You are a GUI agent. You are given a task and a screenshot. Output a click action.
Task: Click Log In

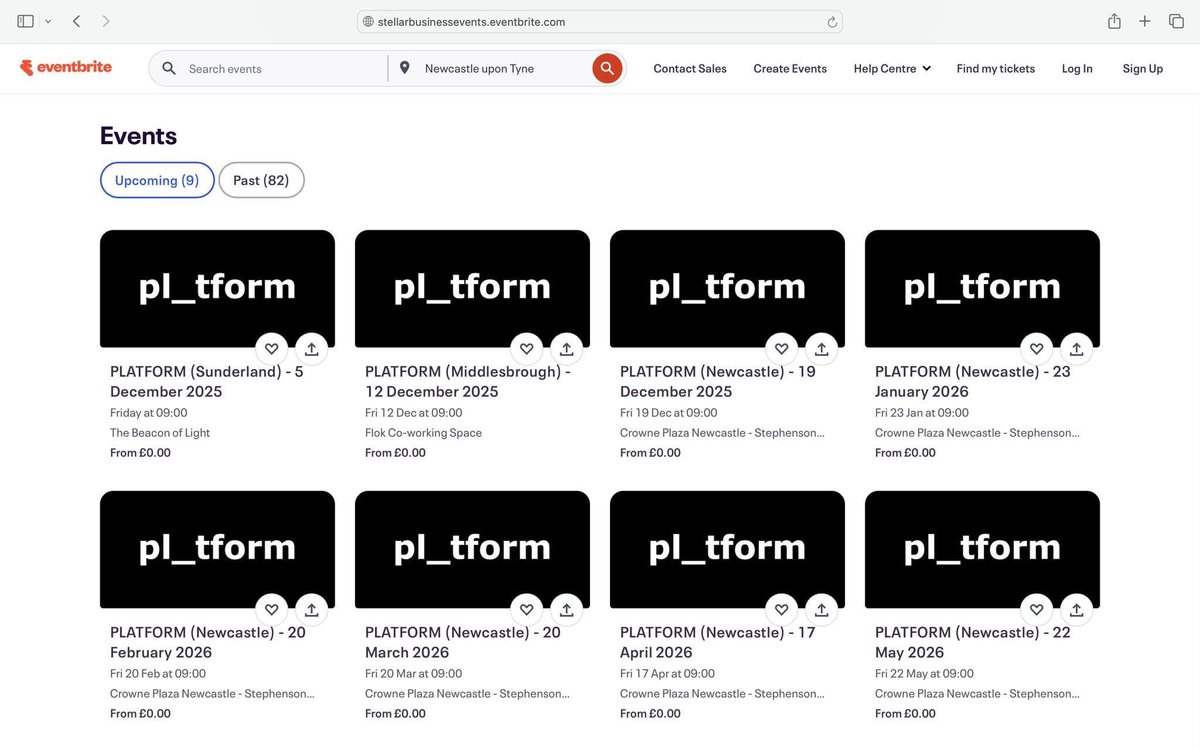pos(1077,68)
